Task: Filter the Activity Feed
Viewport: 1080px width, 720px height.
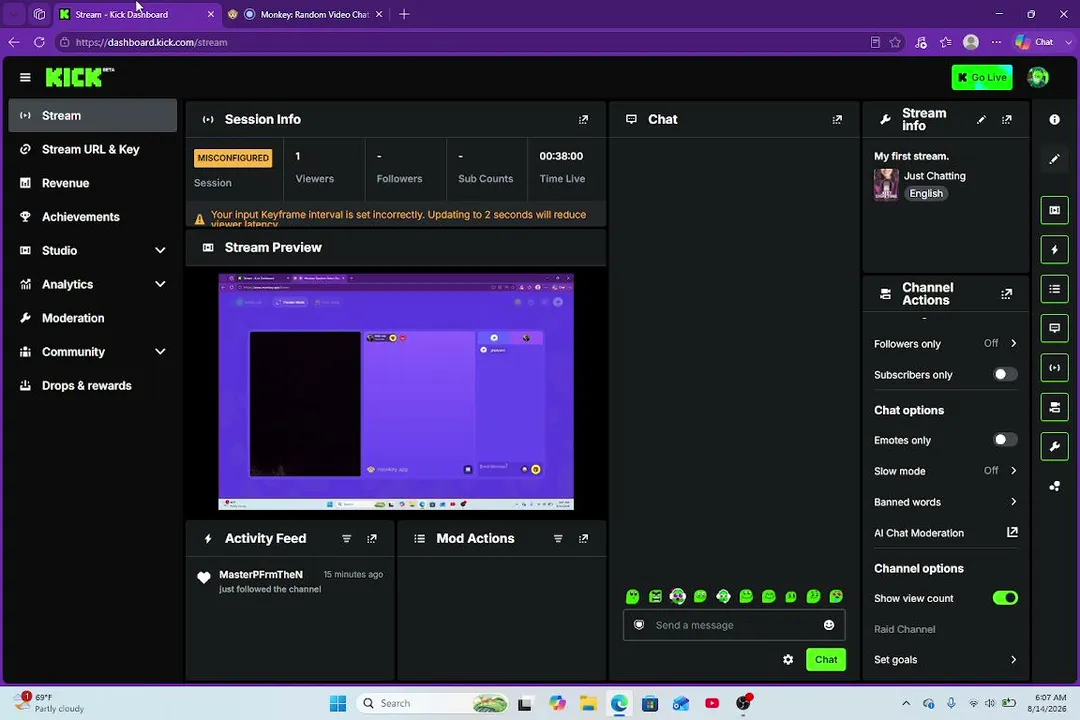Action: click(x=346, y=538)
